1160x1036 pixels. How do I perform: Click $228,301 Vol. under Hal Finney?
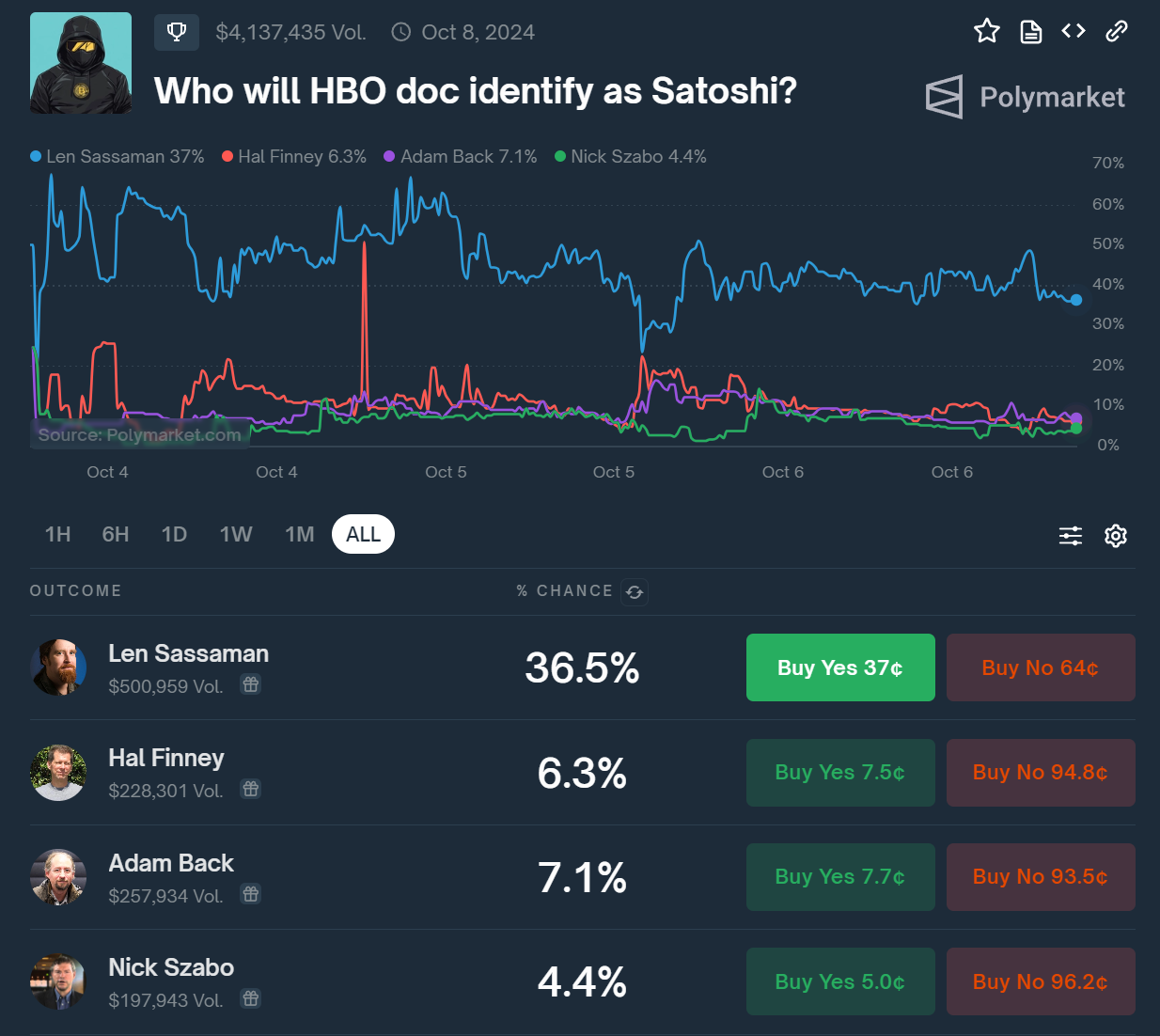click(x=165, y=791)
